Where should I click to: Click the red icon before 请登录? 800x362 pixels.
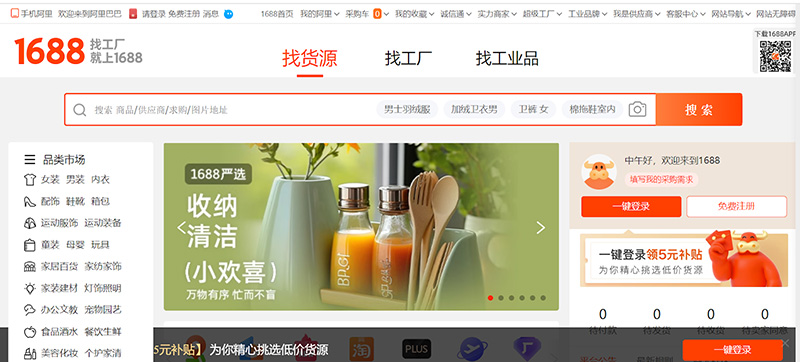133,14
